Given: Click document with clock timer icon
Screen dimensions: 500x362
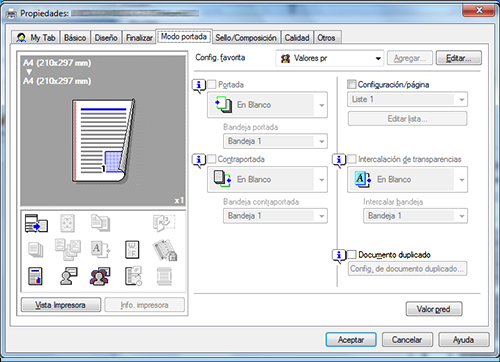Looking at the screenshot, I should tap(133, 276).
